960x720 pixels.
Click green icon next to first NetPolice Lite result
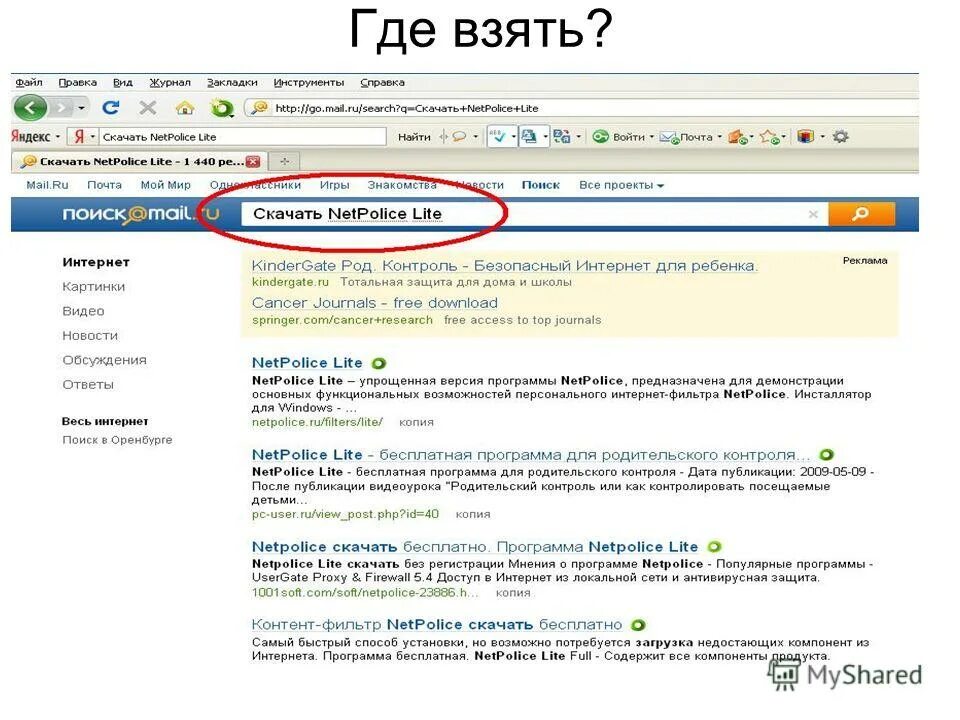[x=379, y=364]
